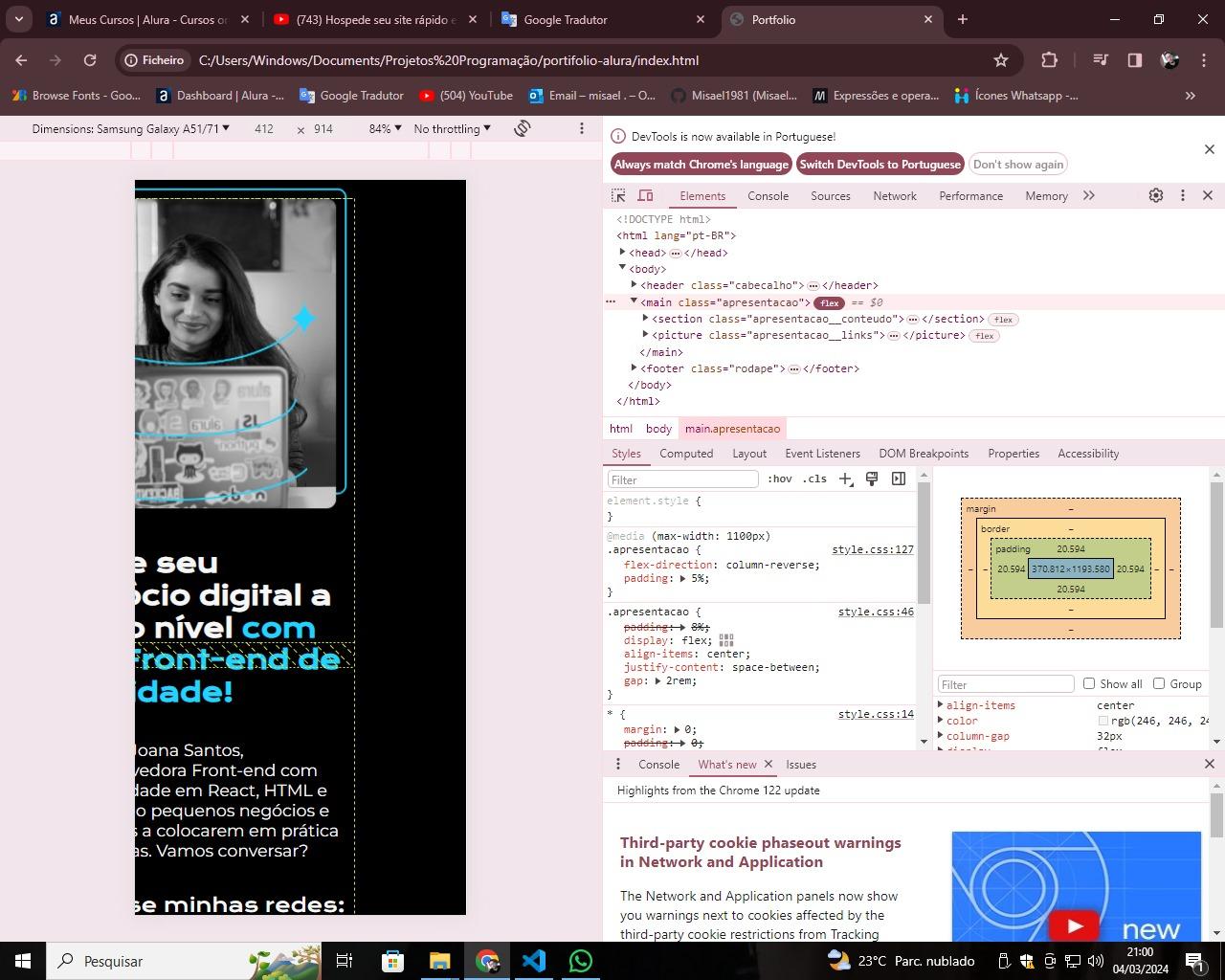The height and width of the screenshot is (980, 1225).
Task: Show hidden bookmarks chevron
Action: pos(1191,95)
